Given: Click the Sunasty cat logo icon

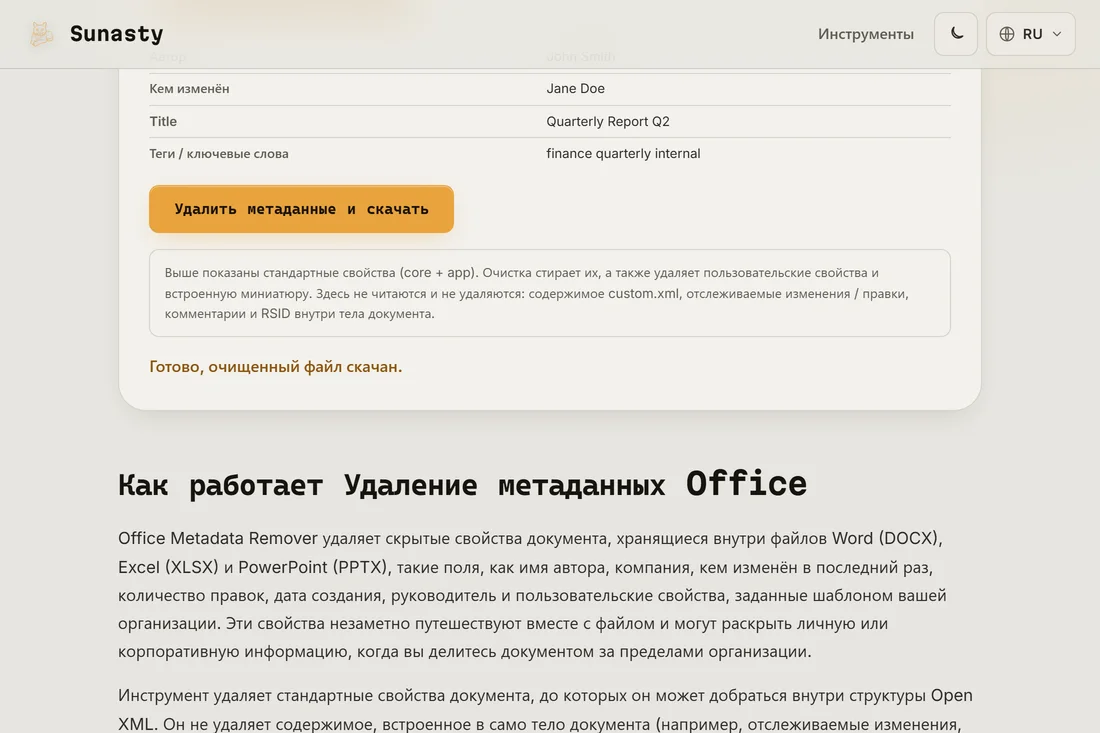Looking at the screenshot, I should pos(41,34).
